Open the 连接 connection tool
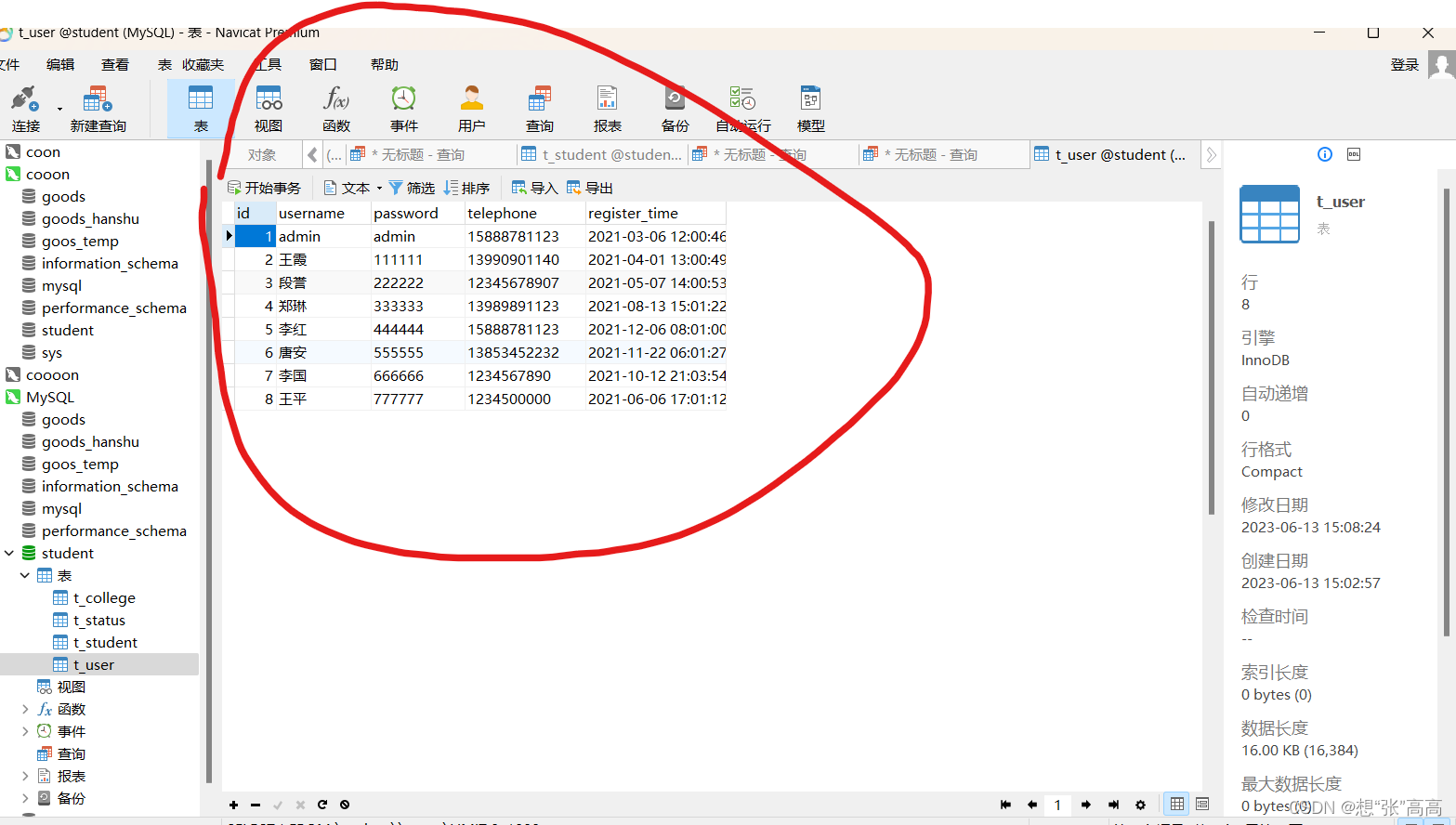The image size is (1456, 825). point(25,109)
